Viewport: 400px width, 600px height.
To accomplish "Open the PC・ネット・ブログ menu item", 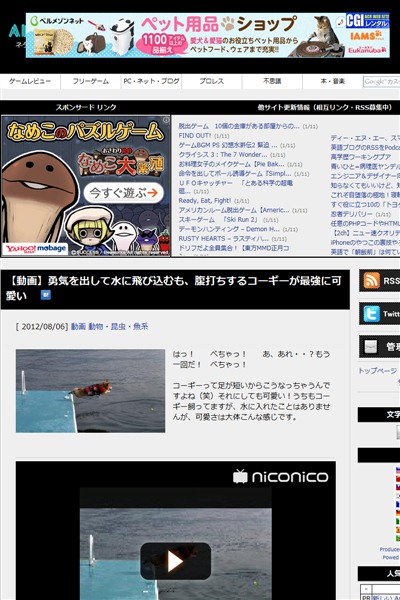I will (x=151, y=82).
